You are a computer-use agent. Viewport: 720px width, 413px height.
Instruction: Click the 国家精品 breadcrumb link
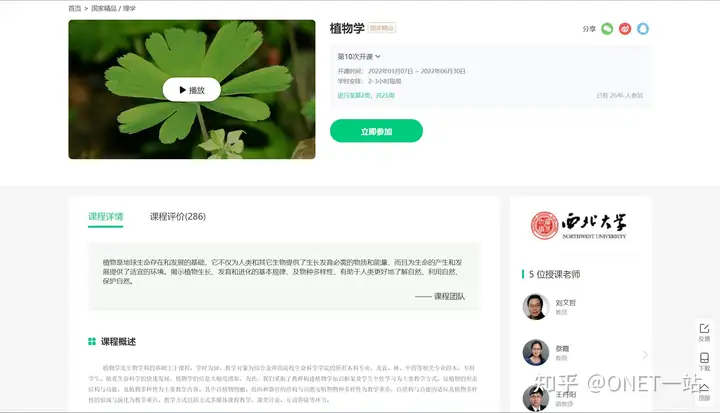(x=104, y=8)
